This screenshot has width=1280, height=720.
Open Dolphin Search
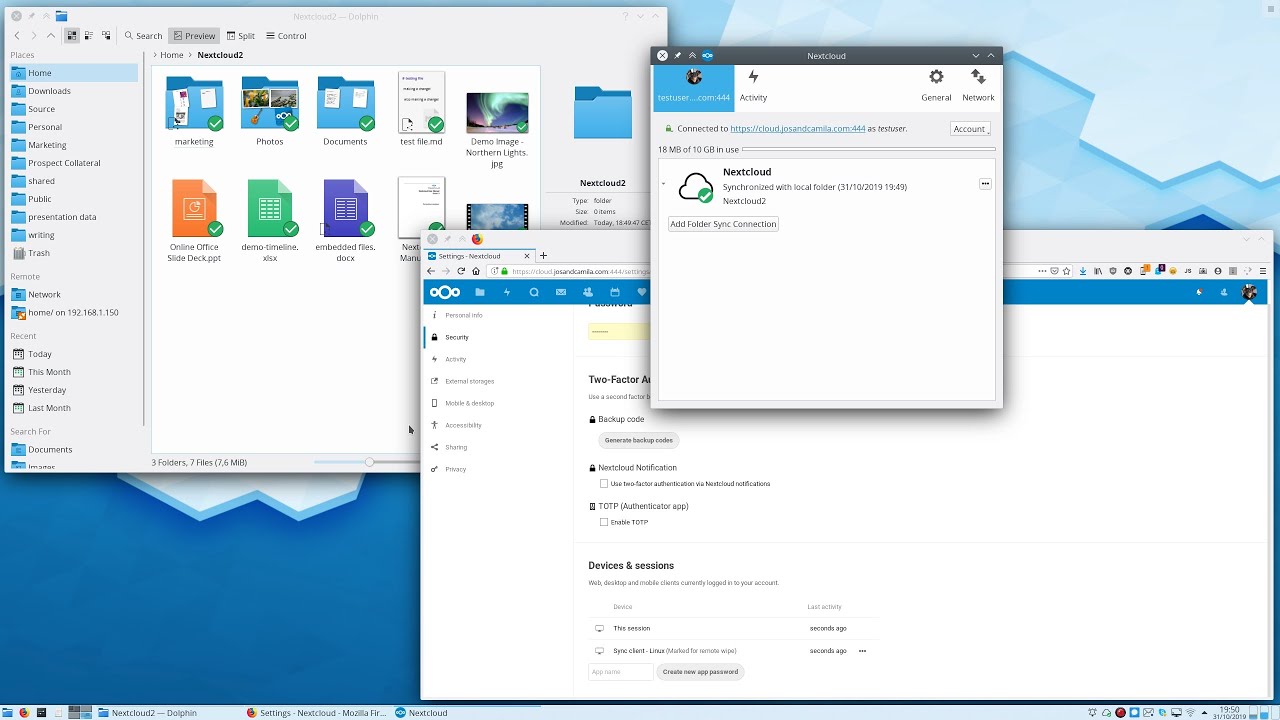click(x=143, y=35)
